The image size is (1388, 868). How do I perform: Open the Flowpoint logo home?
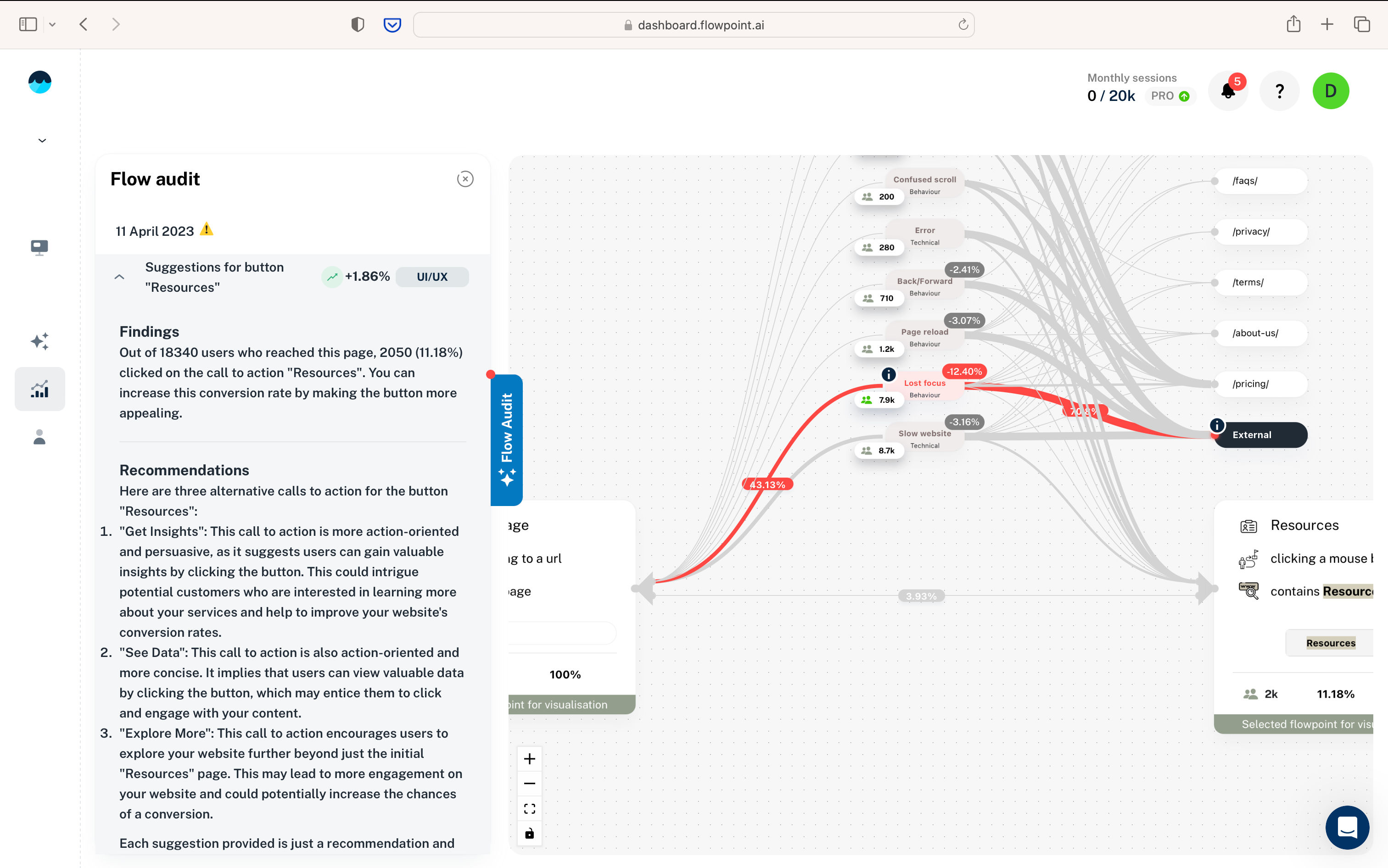tap(39, 82)
